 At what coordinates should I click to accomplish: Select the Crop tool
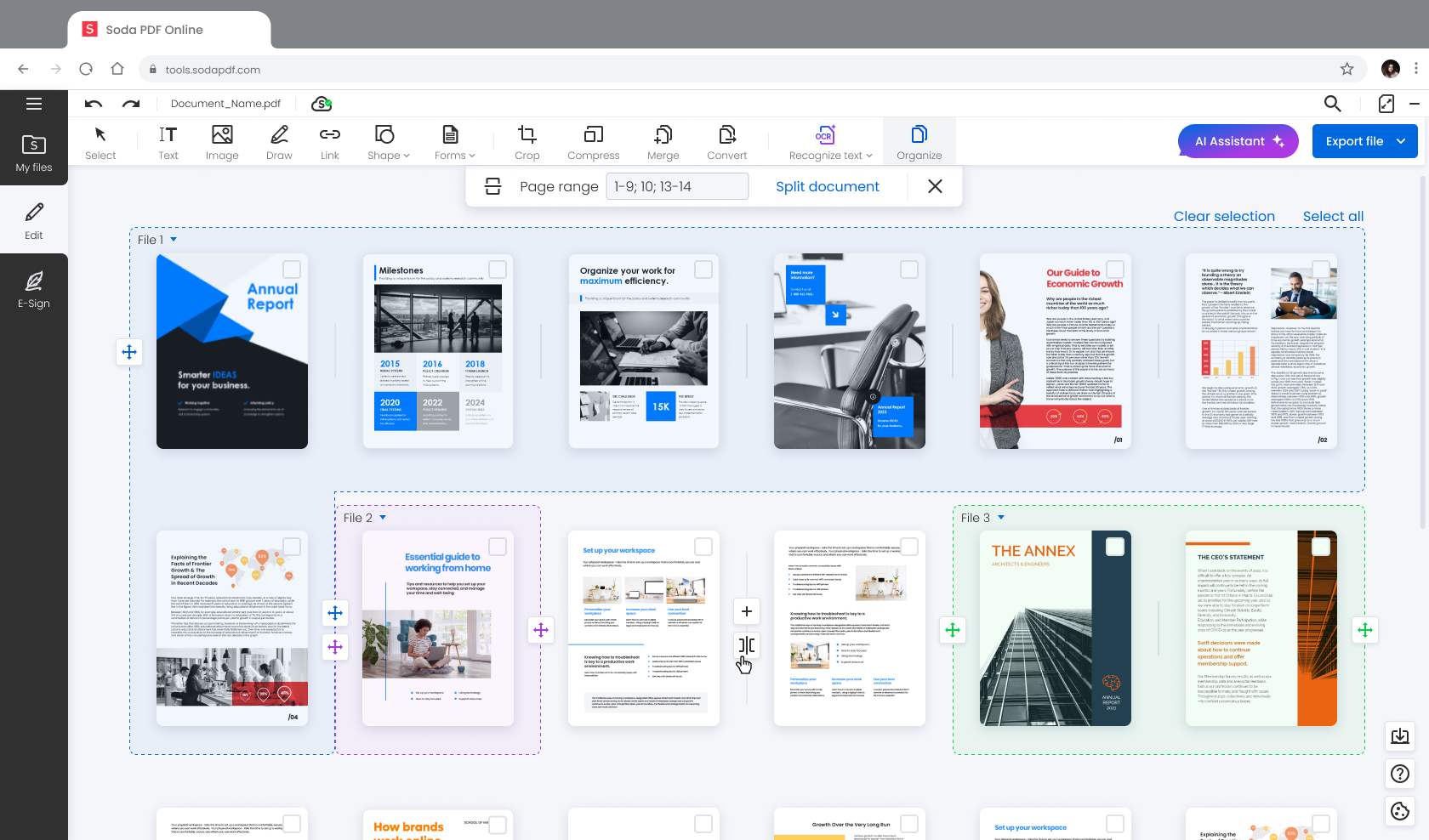(x=527, y=141)
